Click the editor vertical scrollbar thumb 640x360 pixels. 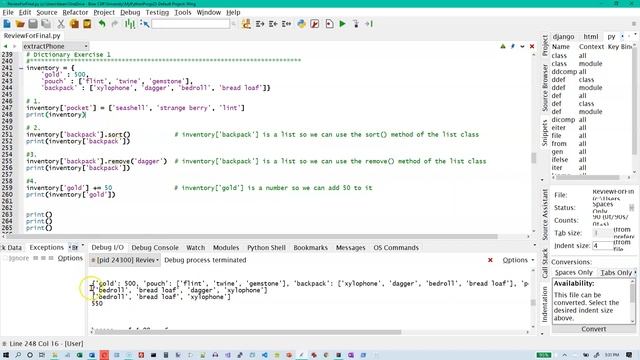pyautogui.click(x=533, y=158)
